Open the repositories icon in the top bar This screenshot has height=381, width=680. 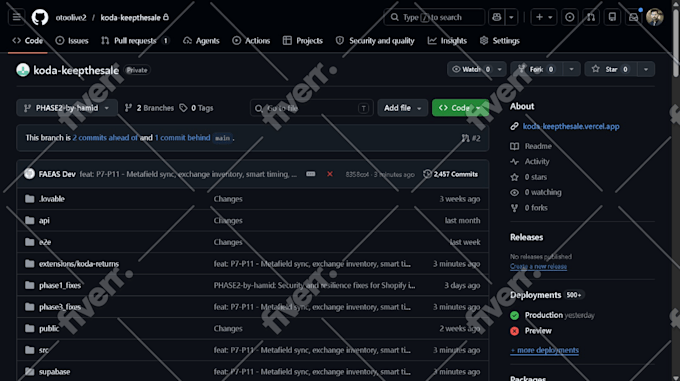(x=612, y=17)
